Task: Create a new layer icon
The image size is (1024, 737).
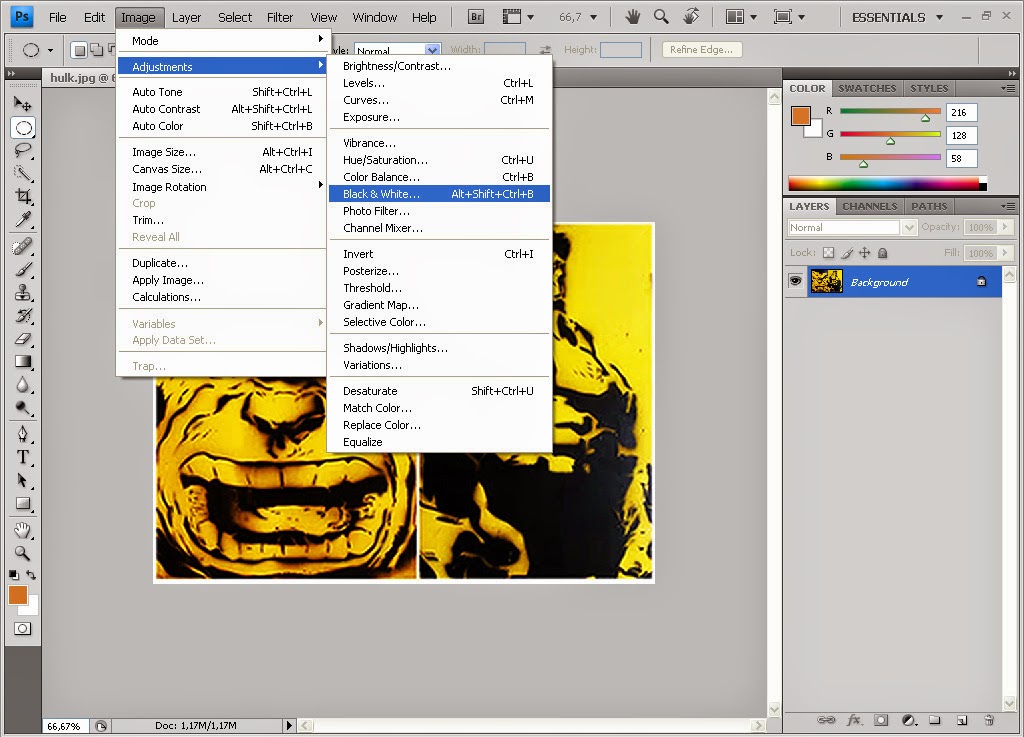Action: pos(962,720)
